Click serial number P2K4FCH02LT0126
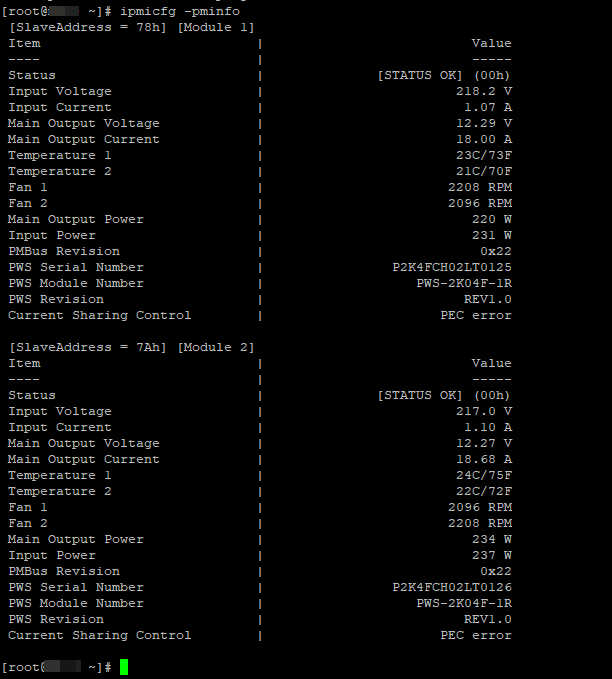 pyautogui.click(x=452, y=587)
